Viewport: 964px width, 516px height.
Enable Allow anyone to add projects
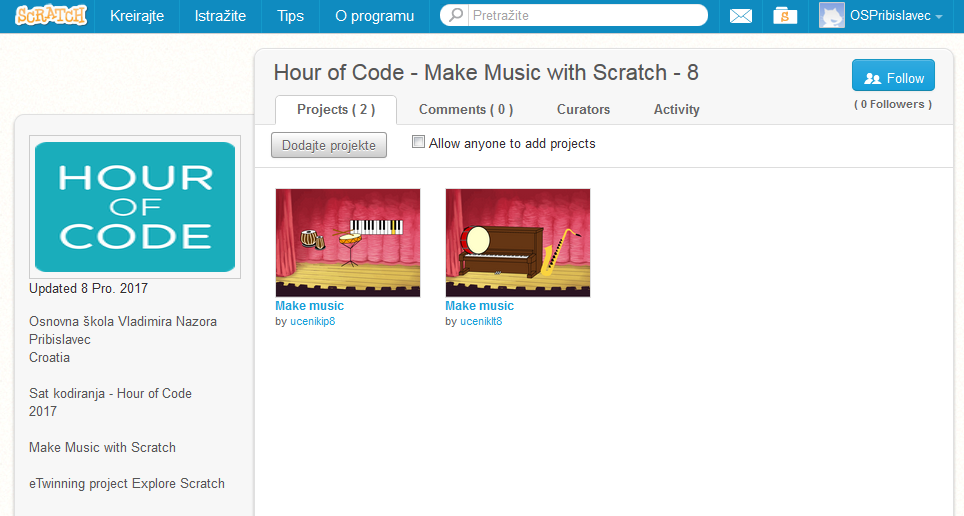(418, 142)
